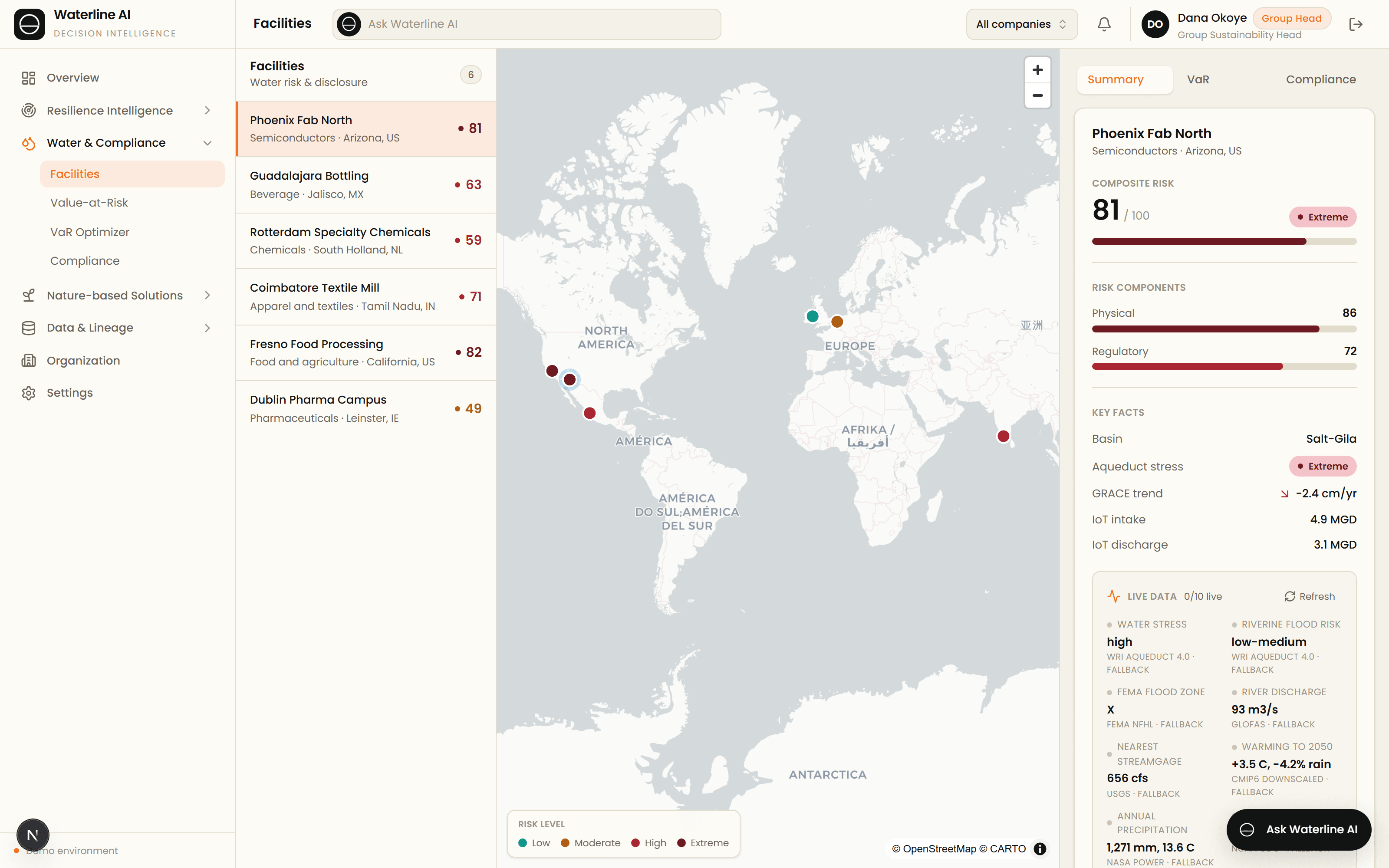Click the Water & Compliance droplet icon
Viewport: 1389px width, 868px height.
point(29,143)
